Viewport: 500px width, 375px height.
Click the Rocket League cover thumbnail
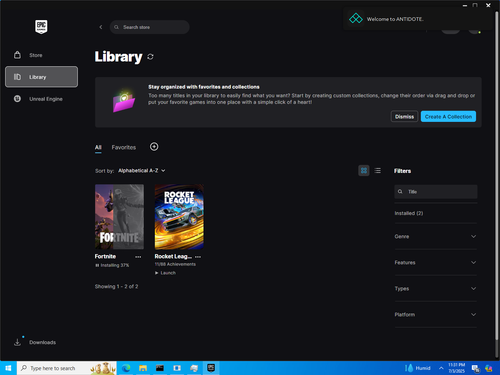click(179, 217)
